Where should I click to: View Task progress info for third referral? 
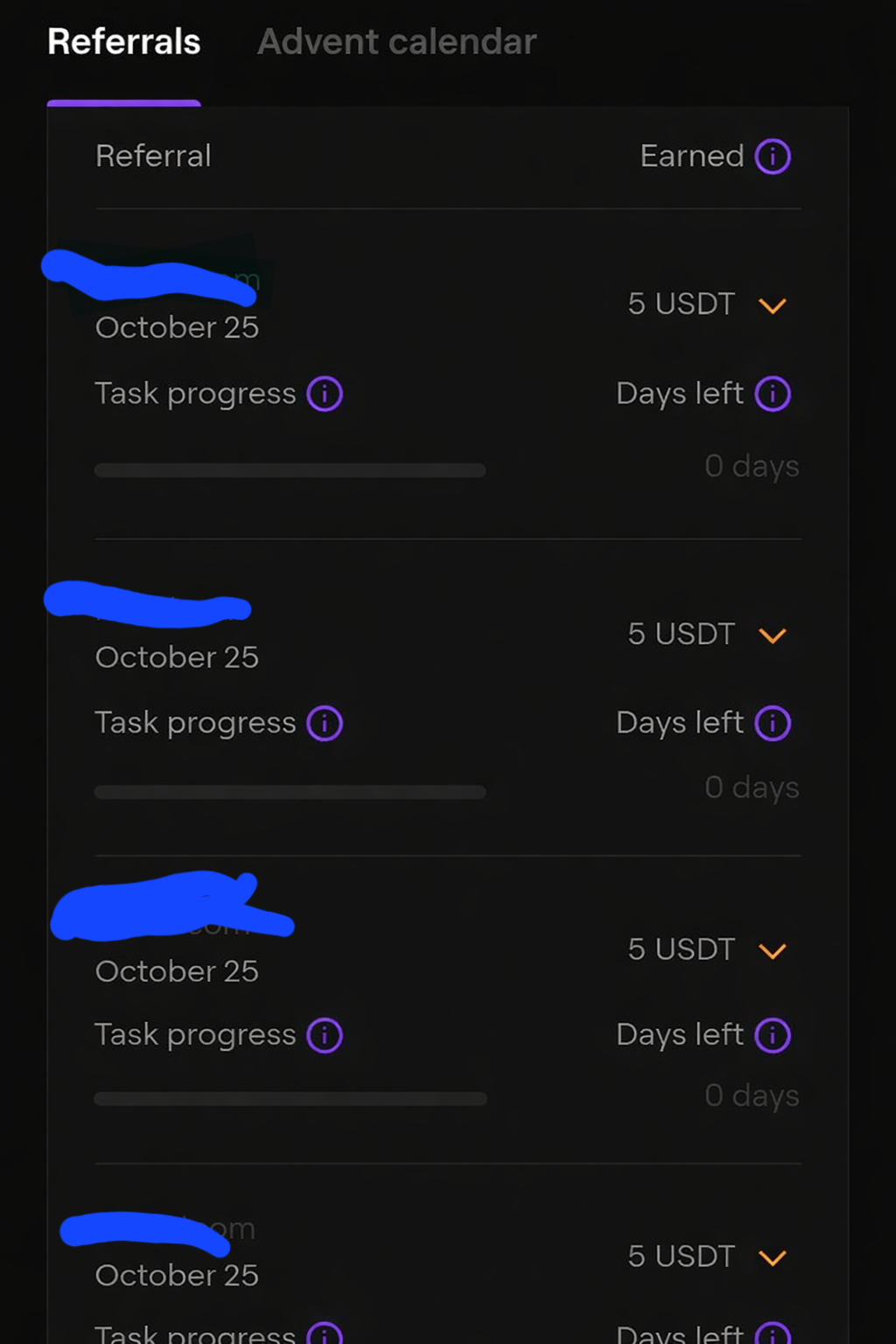click(x=325, y=1035)
